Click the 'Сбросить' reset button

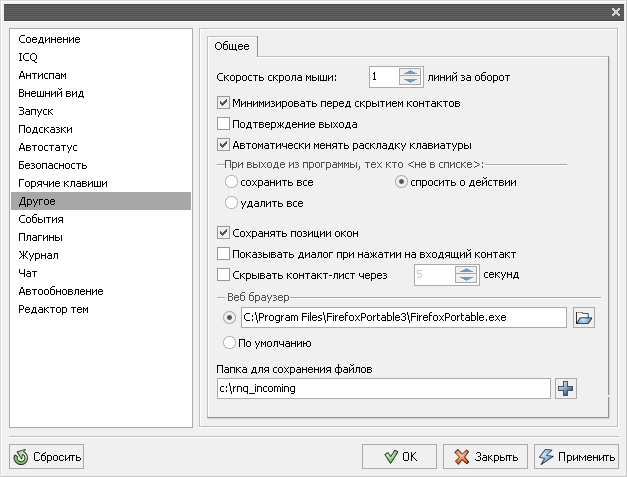tap(46, 456)
